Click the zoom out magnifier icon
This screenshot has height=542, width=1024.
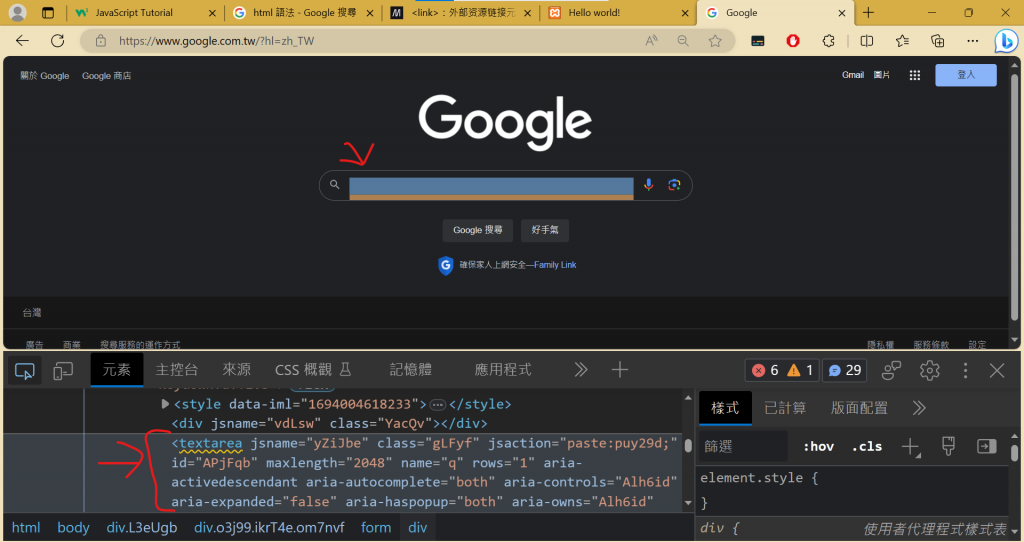683,40
